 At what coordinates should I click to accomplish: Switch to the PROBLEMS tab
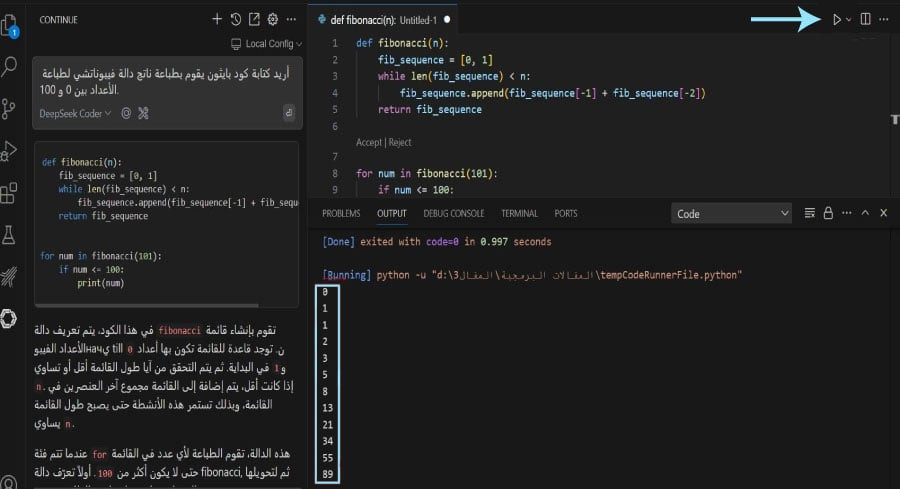click(x=341, y=214)
